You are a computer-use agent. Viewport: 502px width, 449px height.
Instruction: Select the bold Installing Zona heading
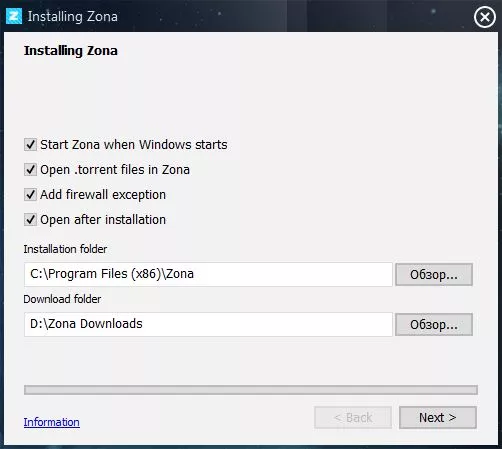click(71, 51)
